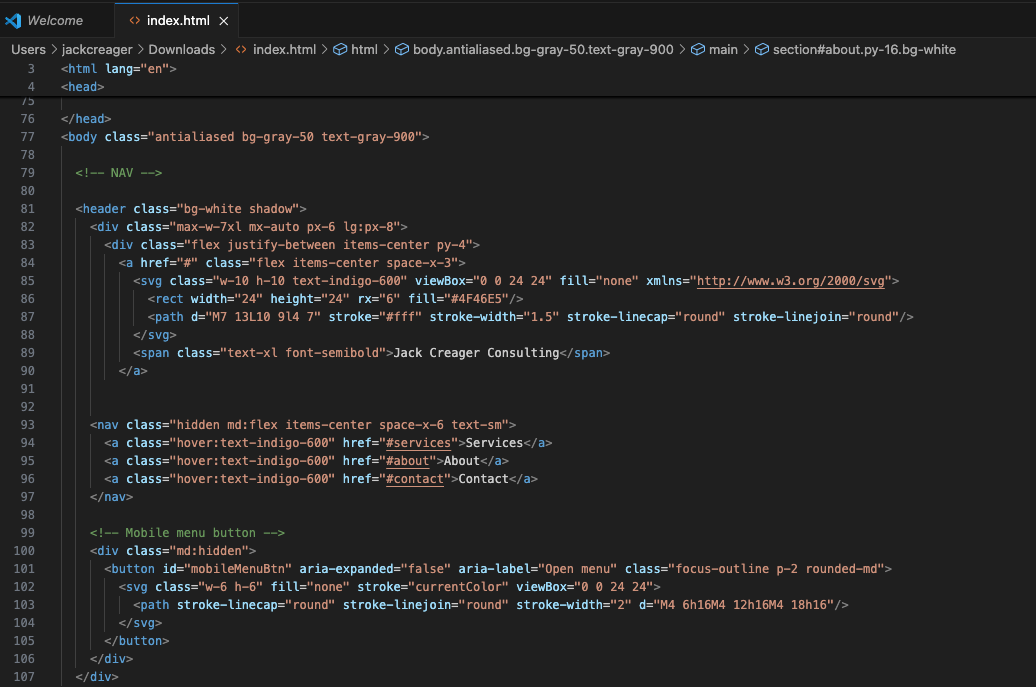The height and width of the screenshot is (687, 1036).
Task: Click the HTML file icon on index.html tab
Action: 134,20
